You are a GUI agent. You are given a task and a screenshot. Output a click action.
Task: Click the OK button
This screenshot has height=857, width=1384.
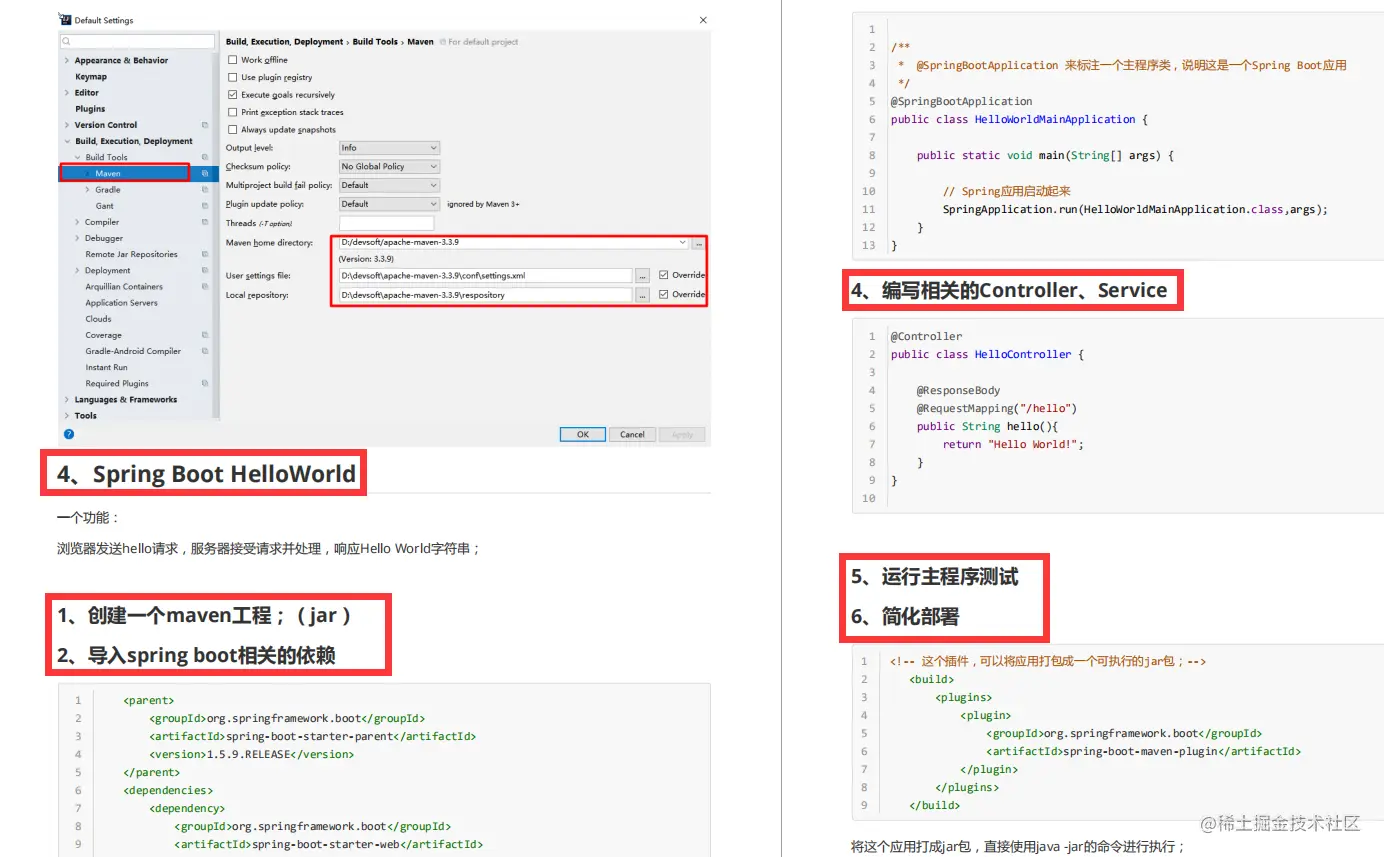tap(582, 434)
